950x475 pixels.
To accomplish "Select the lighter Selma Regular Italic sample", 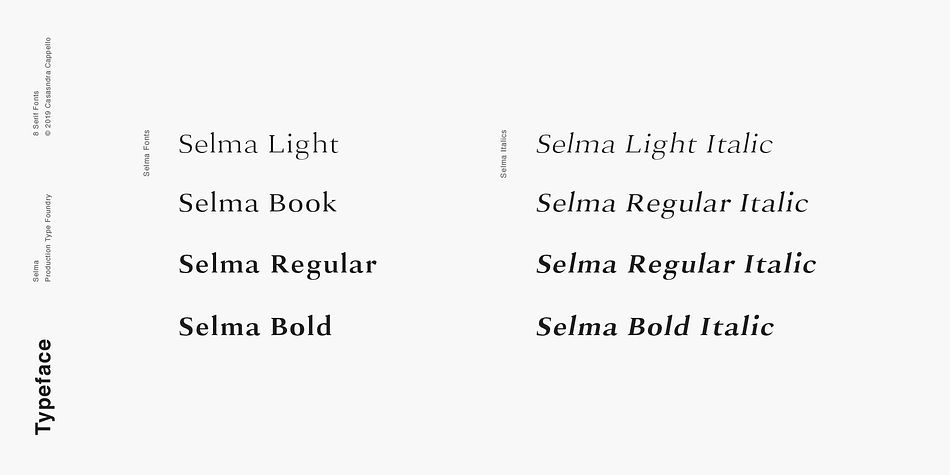I will [x=672, y=204].
